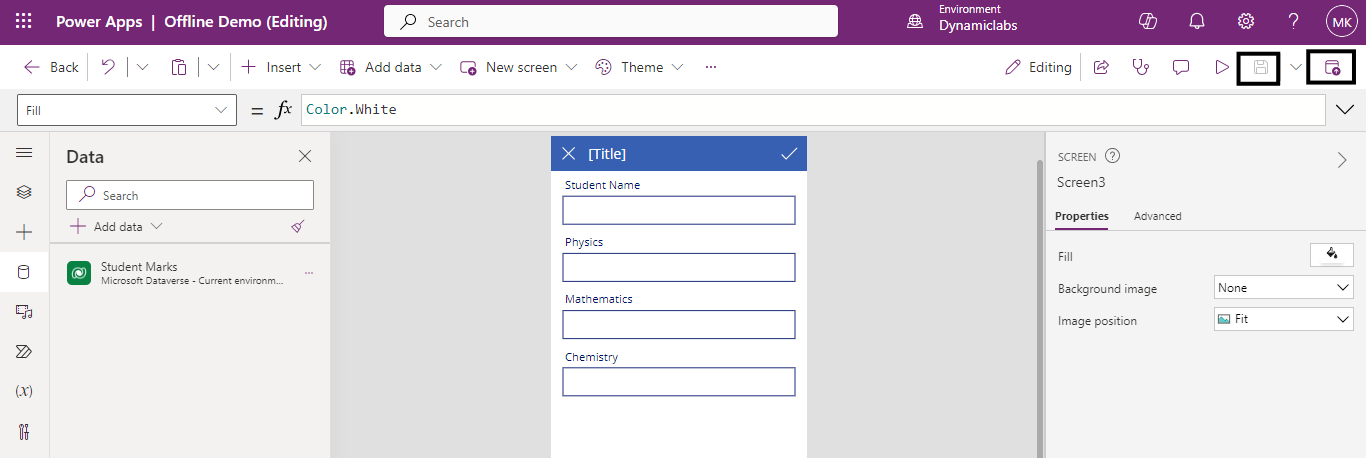The image size is (1366, 458).
Task: Open the App checker stethoscope icon
Action: tap(1140, 67)
